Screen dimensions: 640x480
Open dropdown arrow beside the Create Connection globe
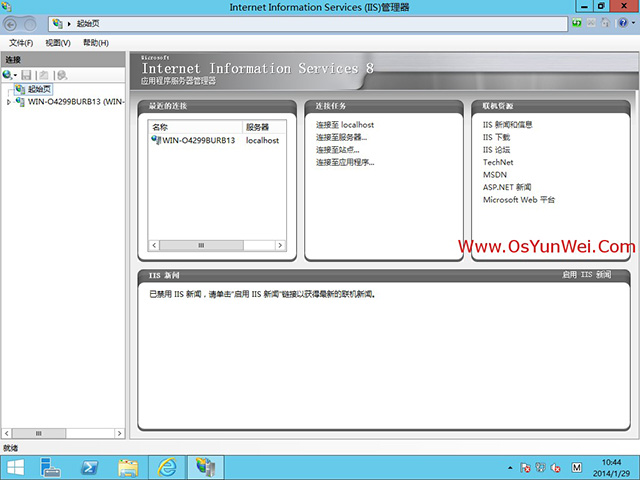click(x=16, y=75)
